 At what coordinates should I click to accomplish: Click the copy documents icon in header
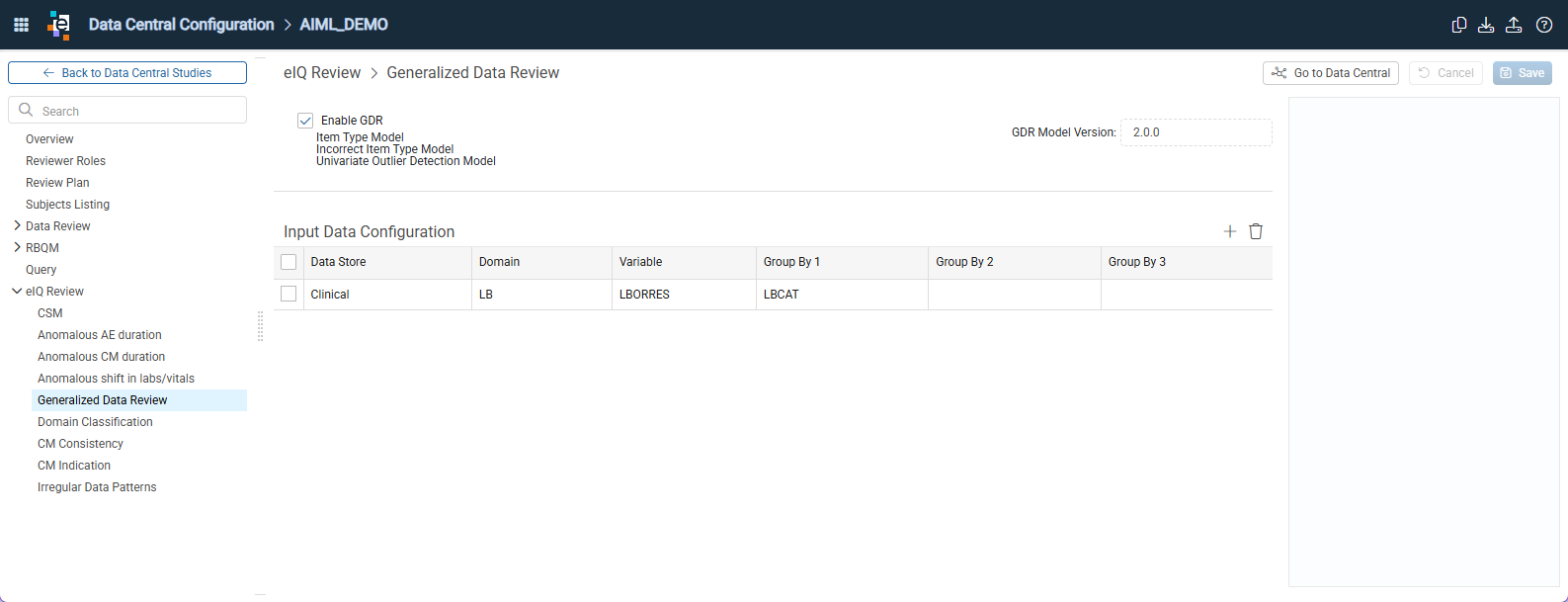click(1458, 25)
